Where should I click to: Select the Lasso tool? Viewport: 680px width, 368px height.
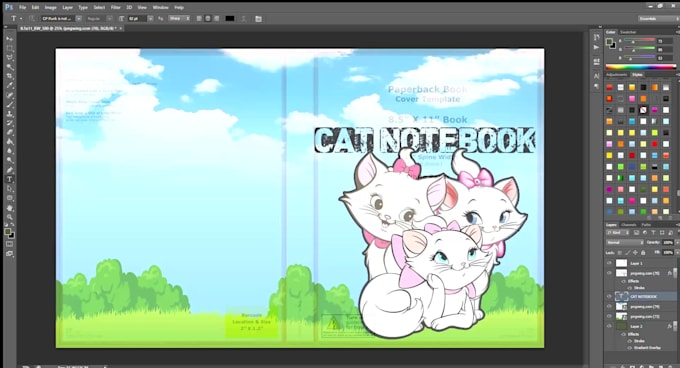[x=10, y=57]
